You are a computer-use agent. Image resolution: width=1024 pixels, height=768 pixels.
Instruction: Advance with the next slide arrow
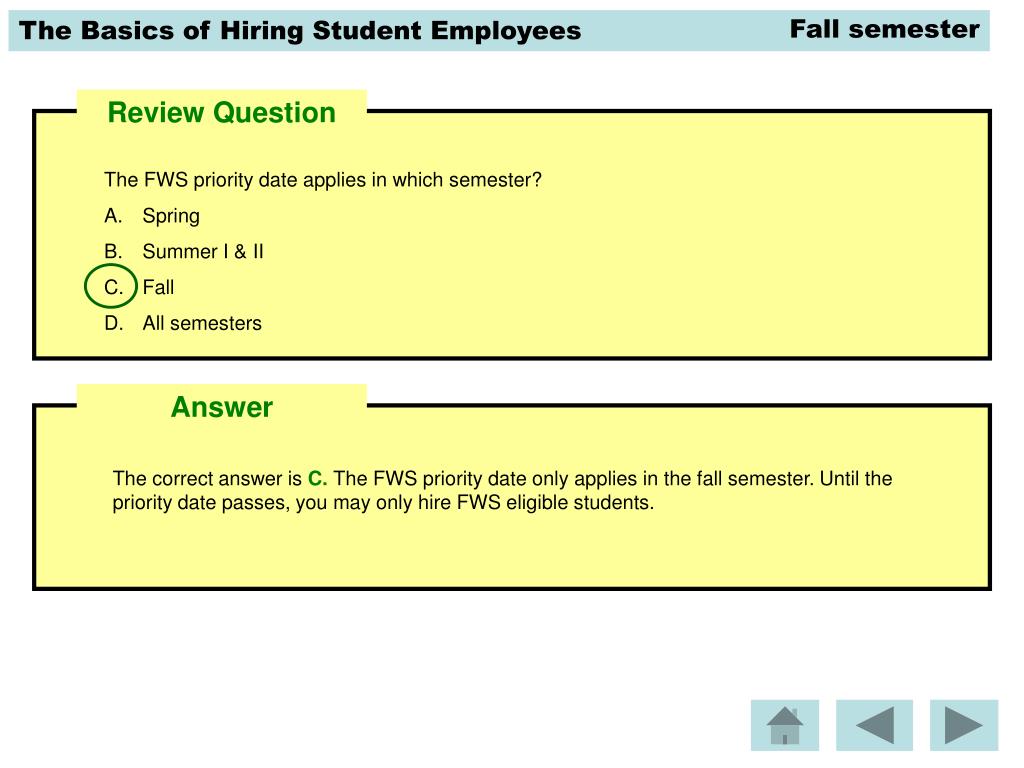[963, 725]
